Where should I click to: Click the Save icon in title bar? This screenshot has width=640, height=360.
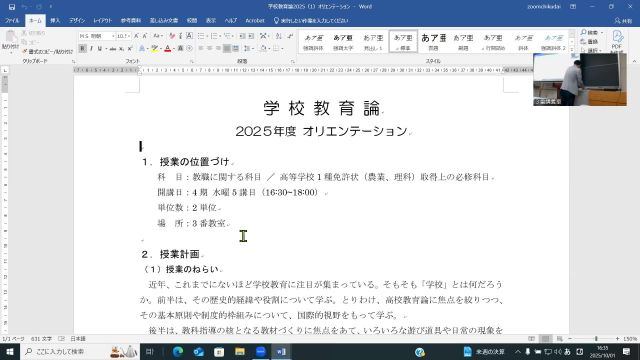point(12,7)
